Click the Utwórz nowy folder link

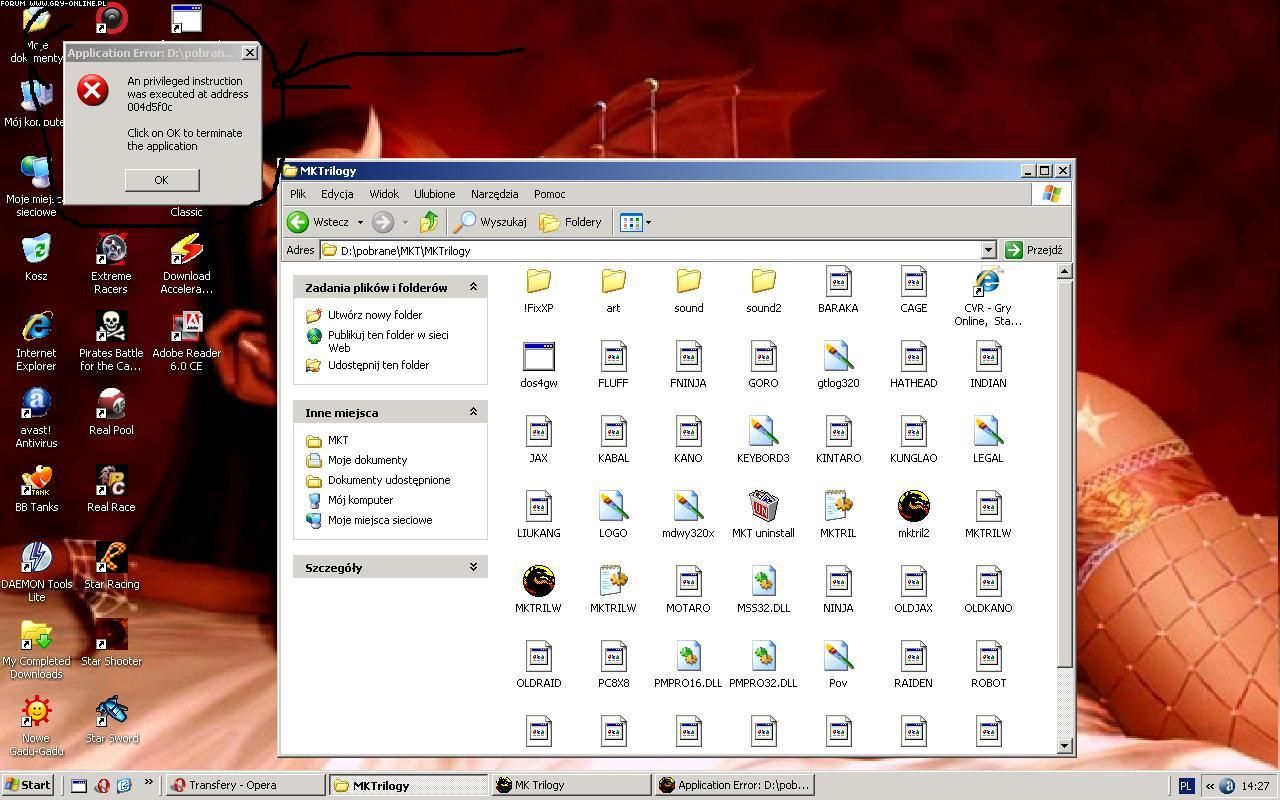tap(374, 315)
